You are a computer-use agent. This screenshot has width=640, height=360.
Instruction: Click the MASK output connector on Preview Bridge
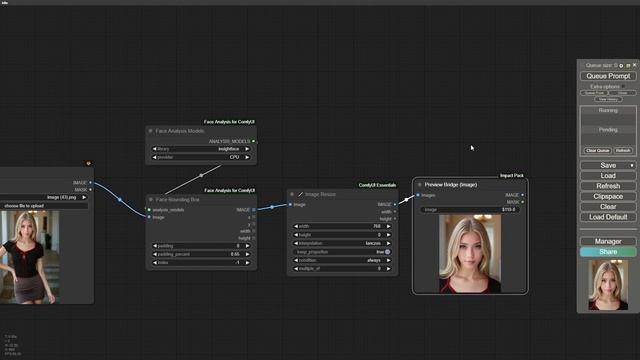coord(522,202)
